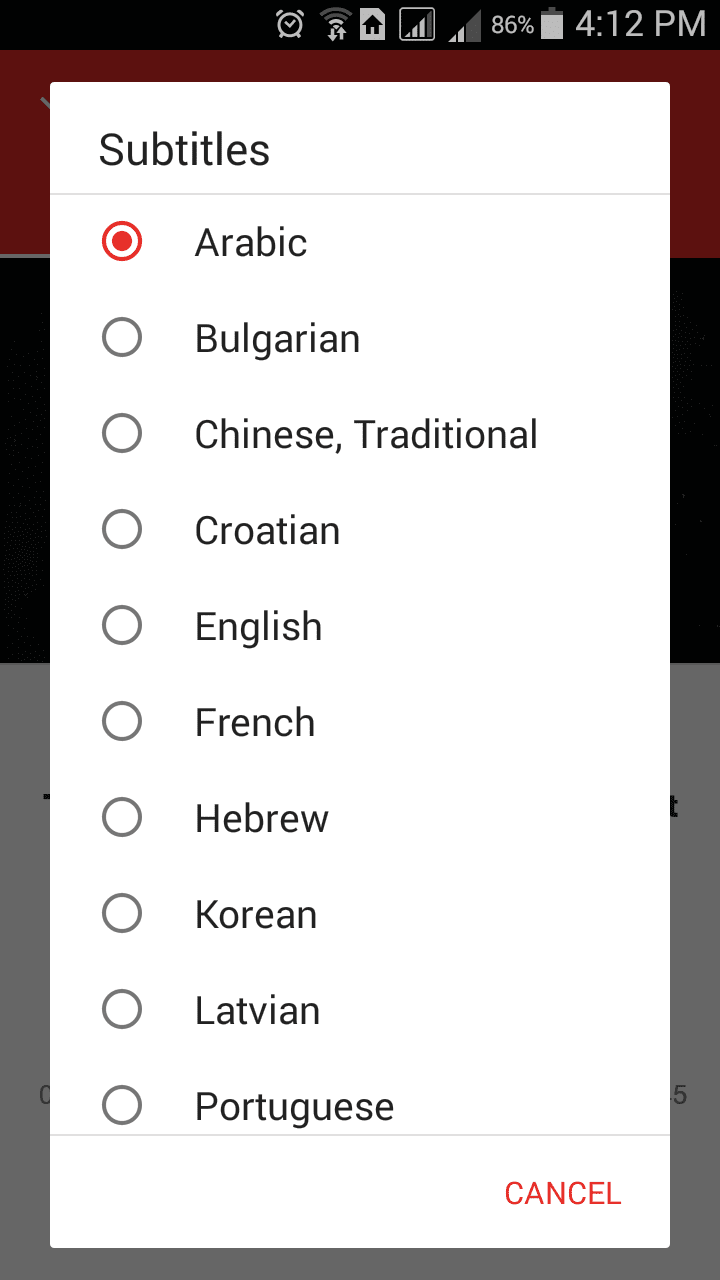720x1280 pixels.
Task: Tap the home icon in status bar
Action: (374, 24)
